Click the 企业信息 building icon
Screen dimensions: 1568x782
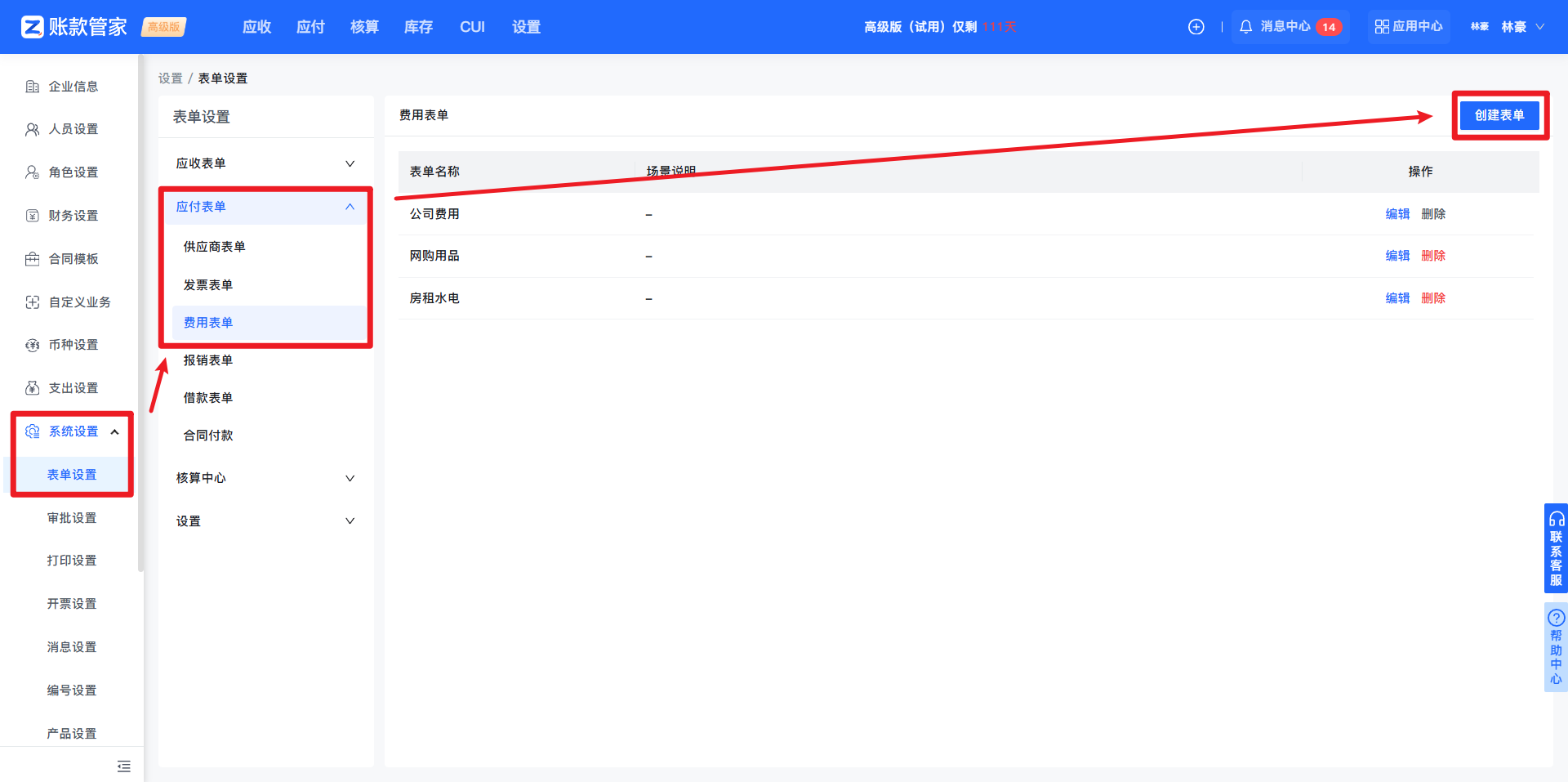click(x=33, y=87)
